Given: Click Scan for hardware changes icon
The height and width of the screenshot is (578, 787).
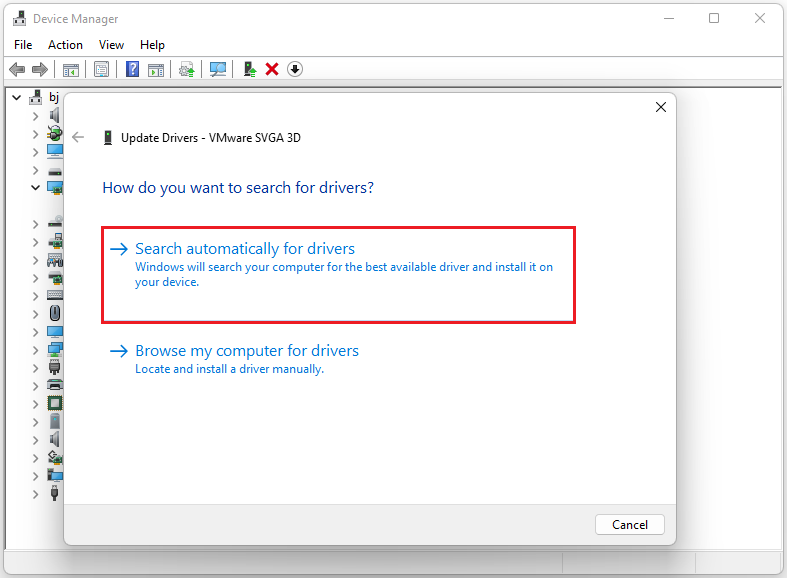Looking at the screenshot, I should 217,69.
